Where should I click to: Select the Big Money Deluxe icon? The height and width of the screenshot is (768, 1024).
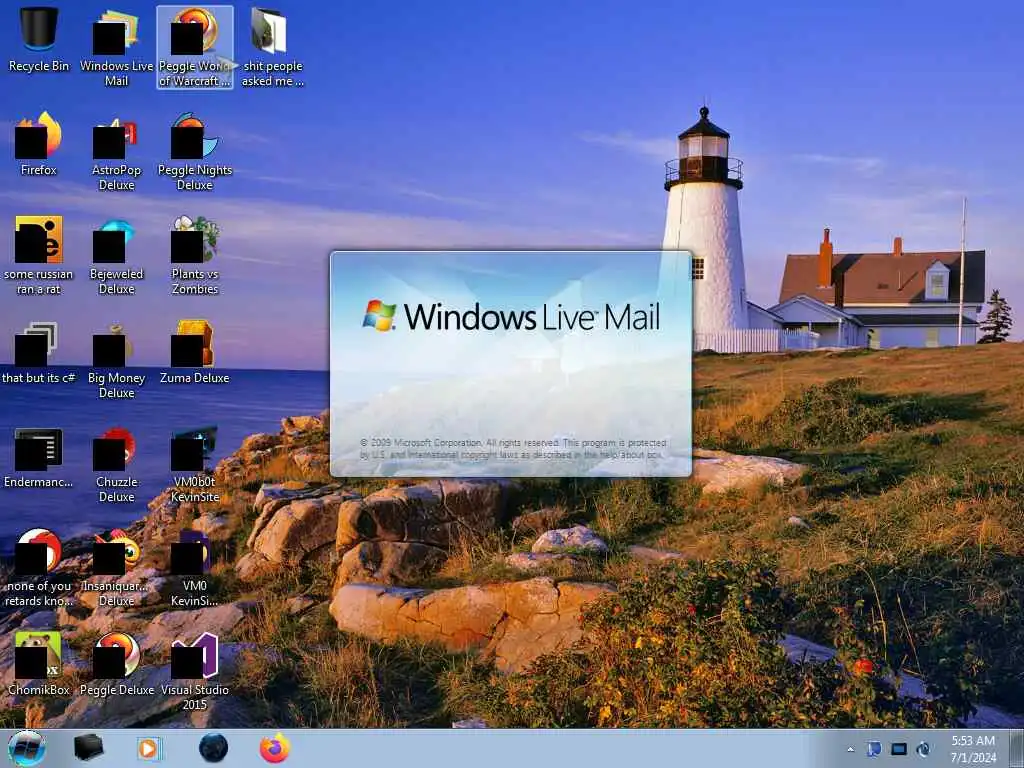[x=116, y=359]
